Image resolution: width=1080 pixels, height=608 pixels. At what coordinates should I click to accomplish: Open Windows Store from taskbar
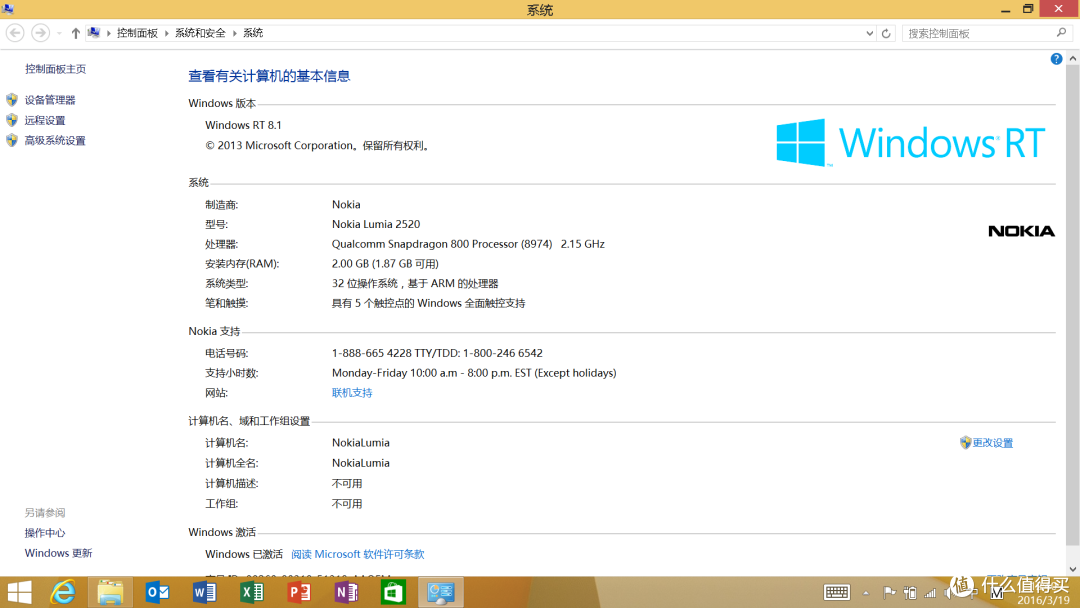(x=393, y=592)
